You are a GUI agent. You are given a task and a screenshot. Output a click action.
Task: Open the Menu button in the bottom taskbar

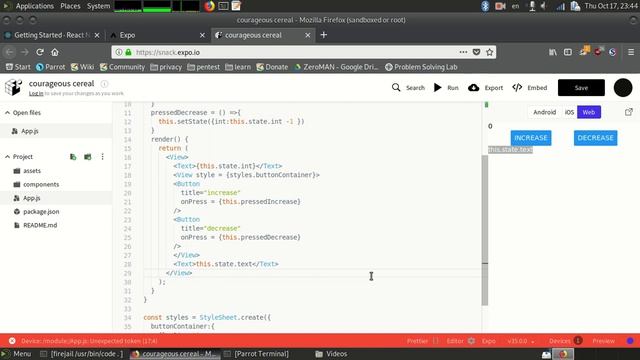tap(17, 354)
